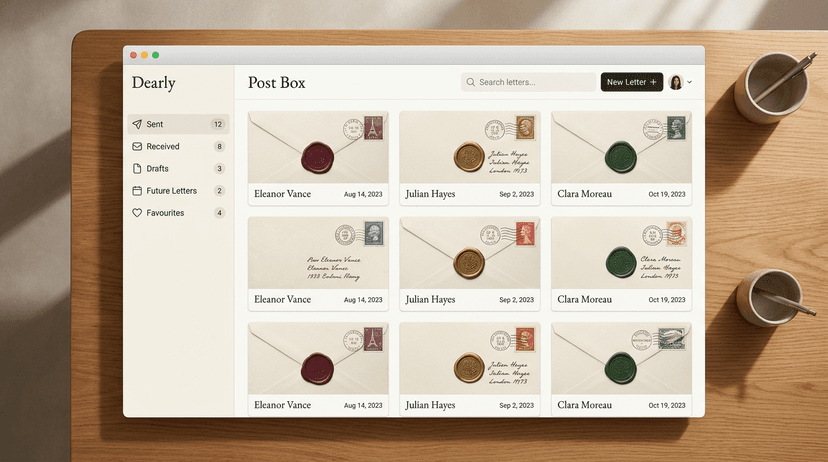Screen dimensions: 828x462
Task: Click green wax seal beside Clara Moreau handwriting
Action: tap(621, 262)
